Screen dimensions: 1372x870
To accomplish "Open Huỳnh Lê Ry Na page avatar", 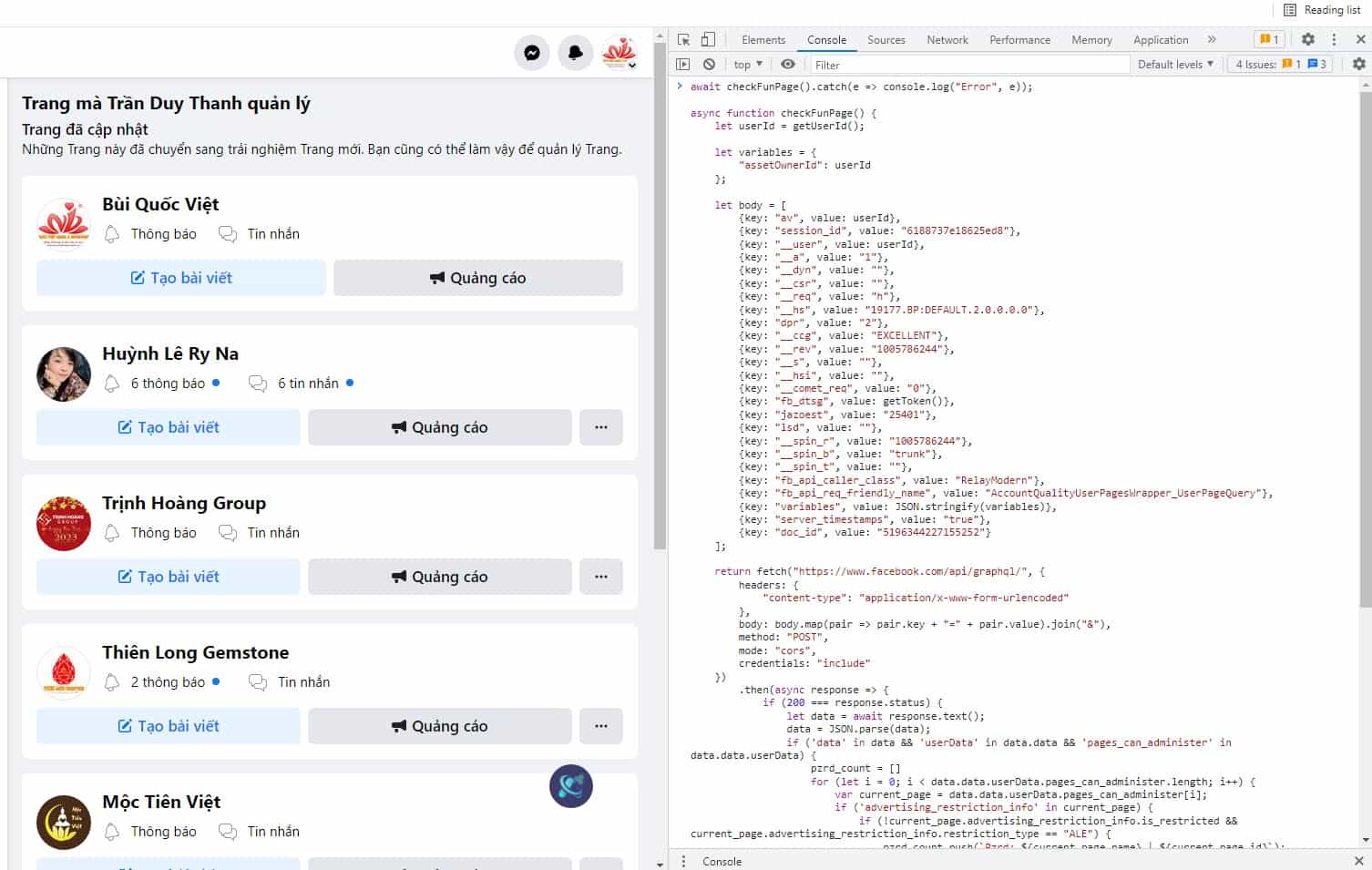I will [x=64, y=374].
